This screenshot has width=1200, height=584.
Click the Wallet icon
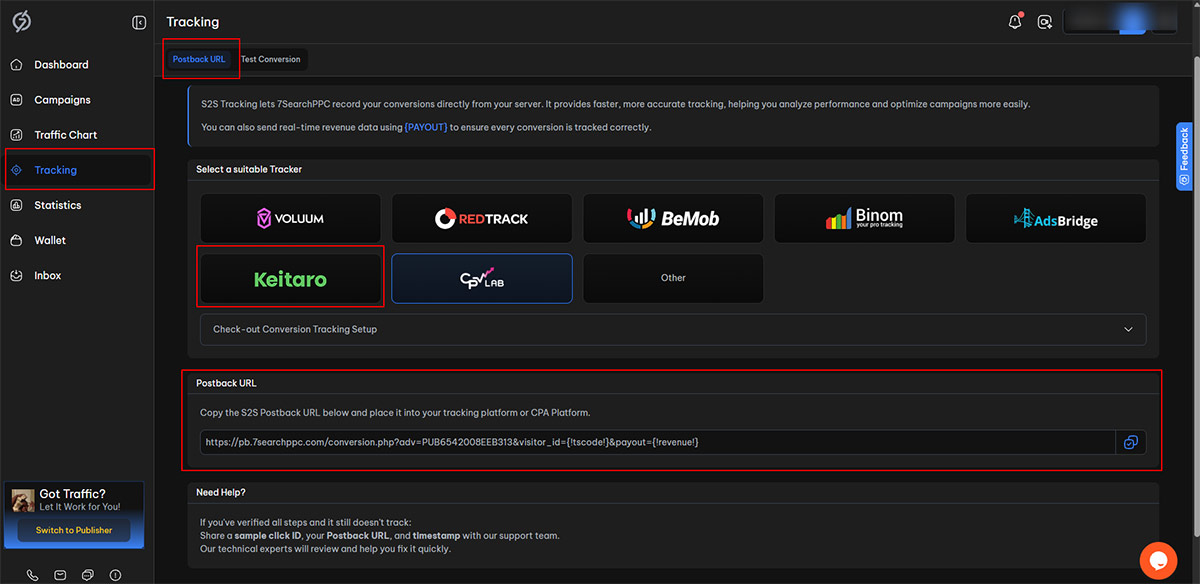pyautogui.click(x=16, y=240)
